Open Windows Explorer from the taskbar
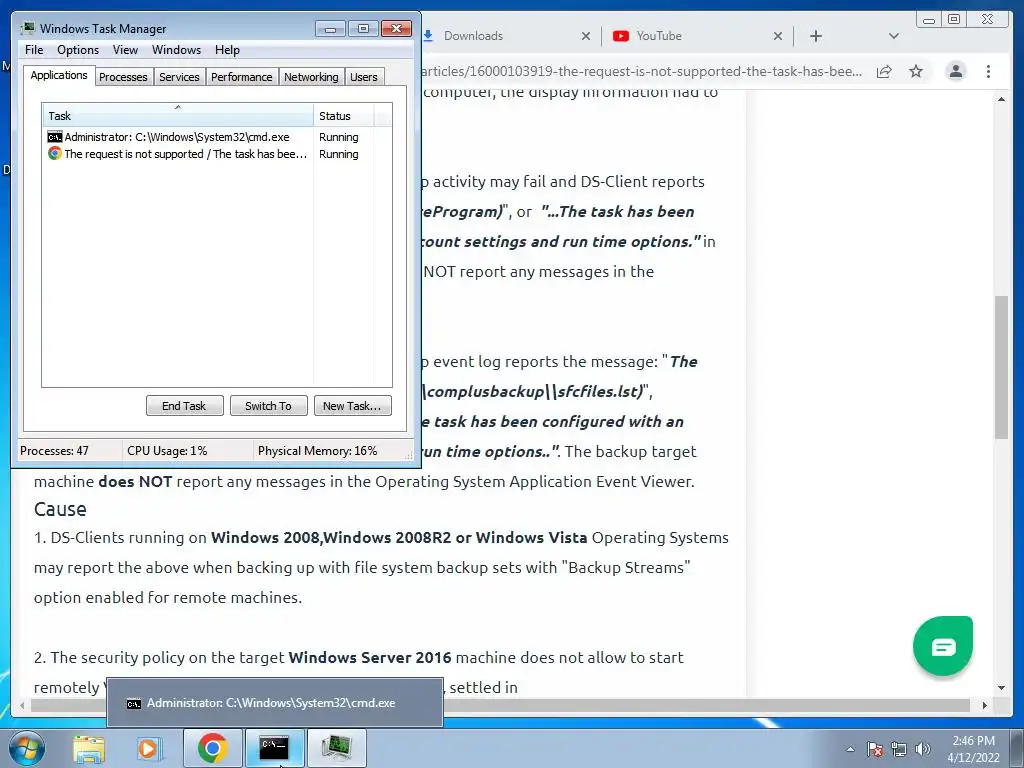1024x768 pixels. click(x=88, y=748)
